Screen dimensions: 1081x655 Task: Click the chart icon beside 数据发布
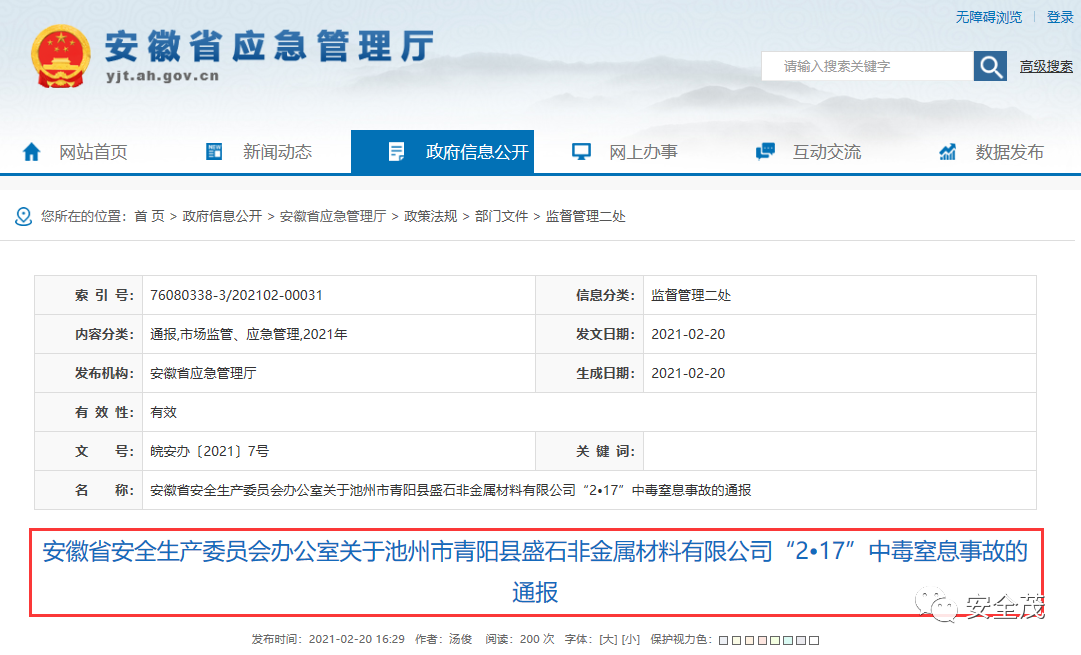pos(948,152)
